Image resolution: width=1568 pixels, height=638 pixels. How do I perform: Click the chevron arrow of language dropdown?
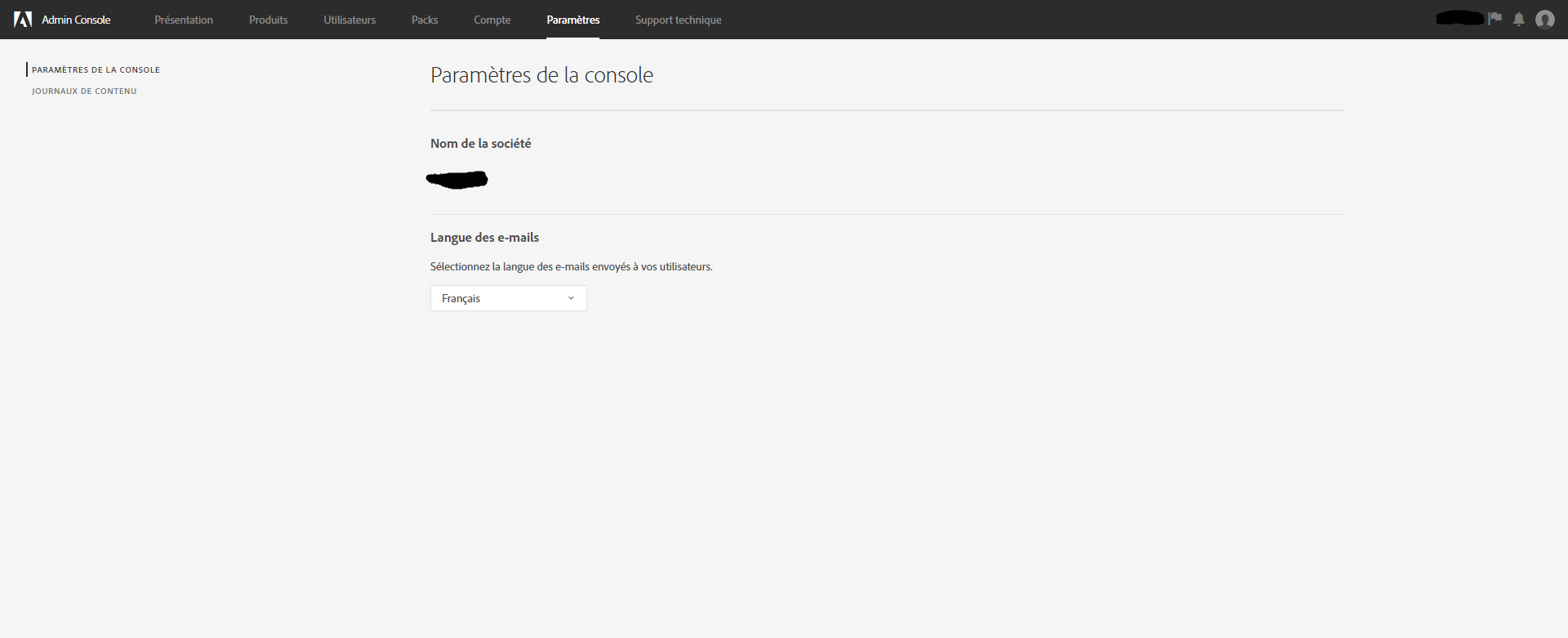571,298
